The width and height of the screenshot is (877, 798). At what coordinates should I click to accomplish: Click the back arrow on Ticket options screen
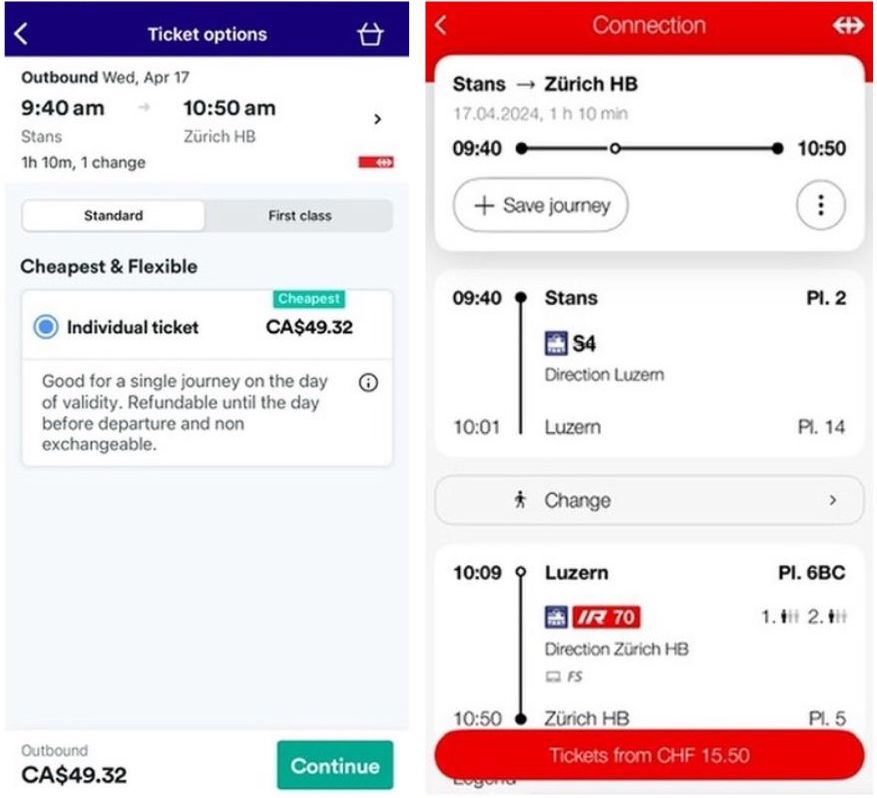[20, 33]
